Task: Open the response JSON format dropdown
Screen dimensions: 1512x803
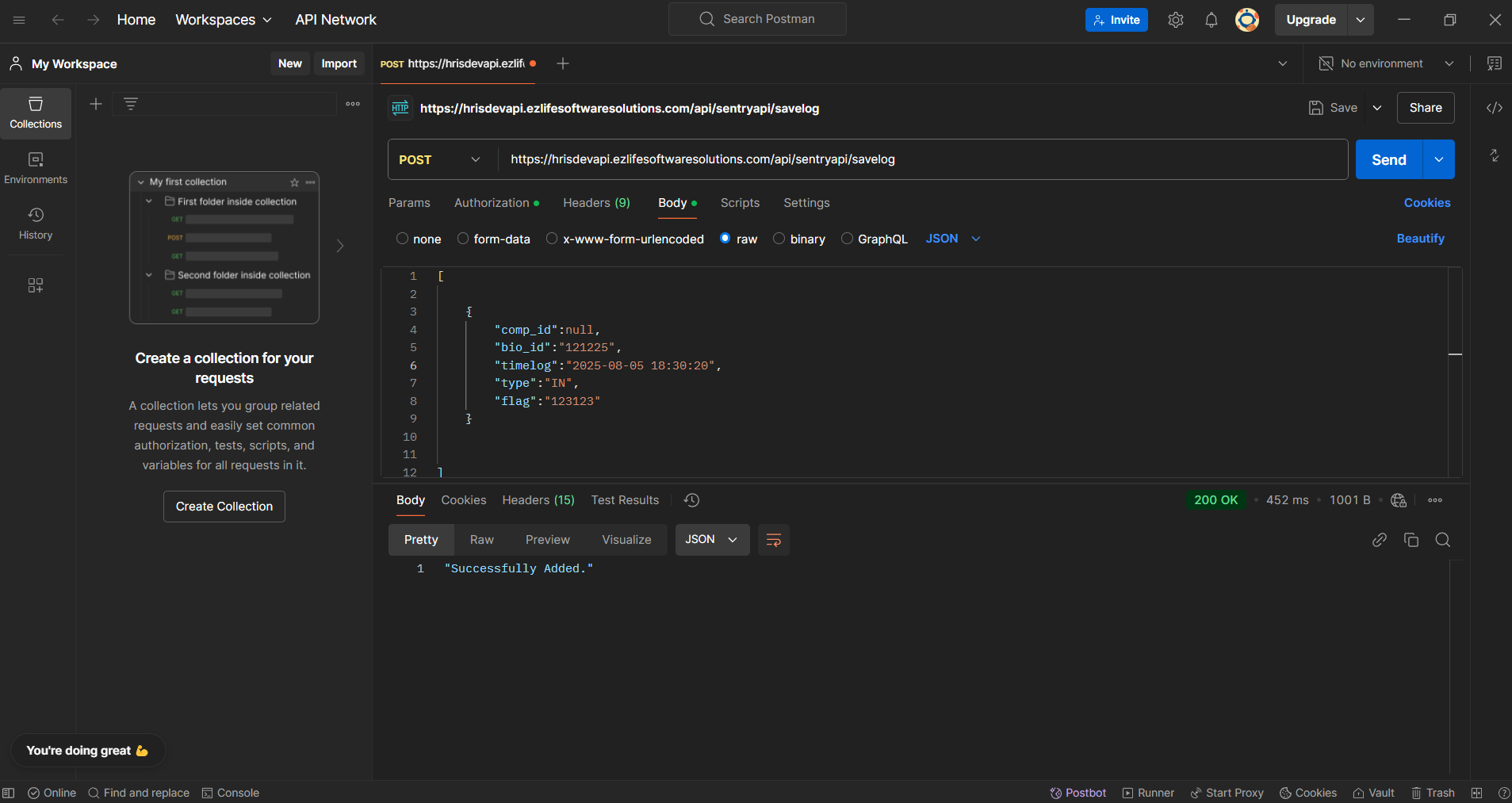Action: pos(712,540)
